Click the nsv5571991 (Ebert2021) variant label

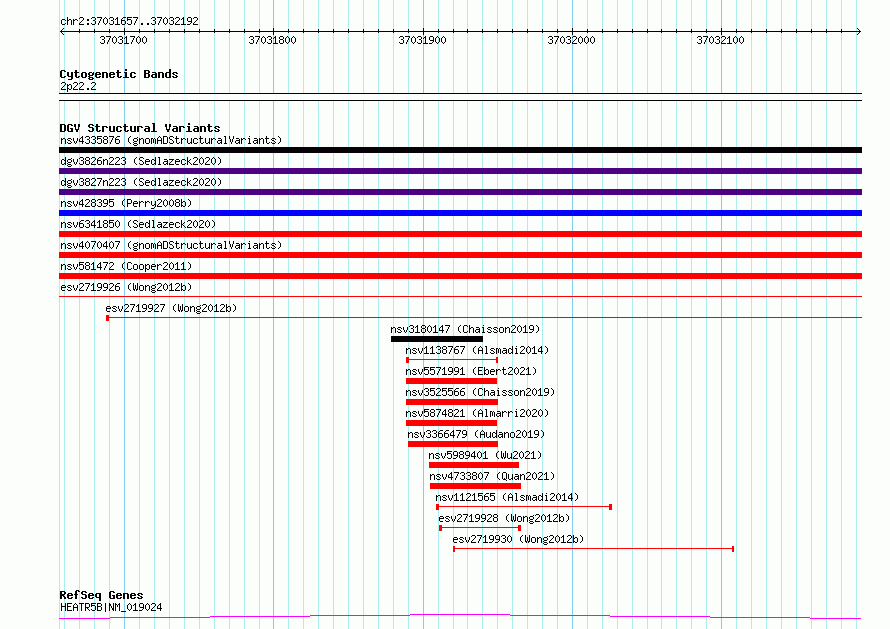click(x=470, y=371)
